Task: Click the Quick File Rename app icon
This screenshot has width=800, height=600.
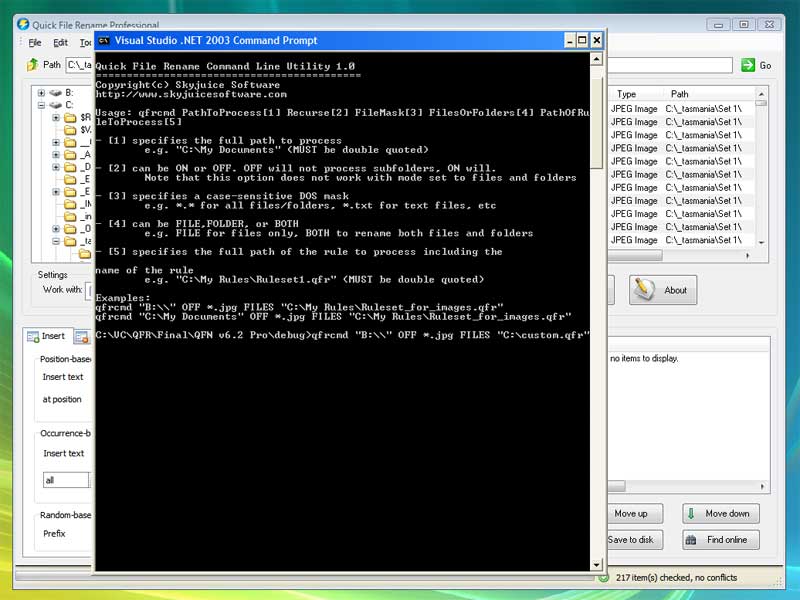Action: click(x=22, y=24)
